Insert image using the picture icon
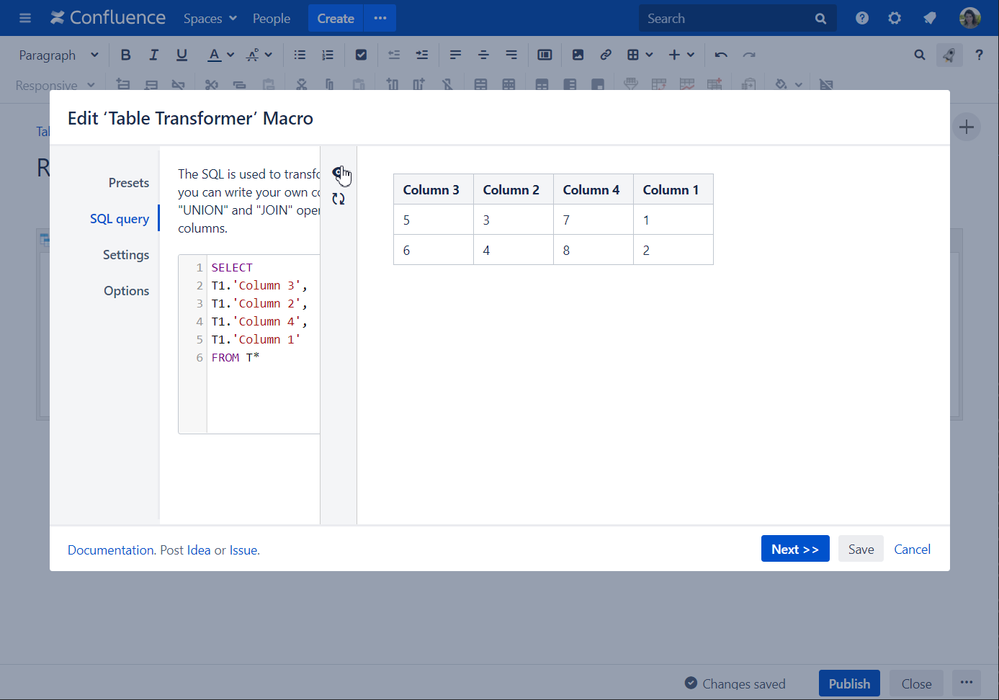This screenshot has height=700, width=999. pyautogui.click(x=577, y=55)
